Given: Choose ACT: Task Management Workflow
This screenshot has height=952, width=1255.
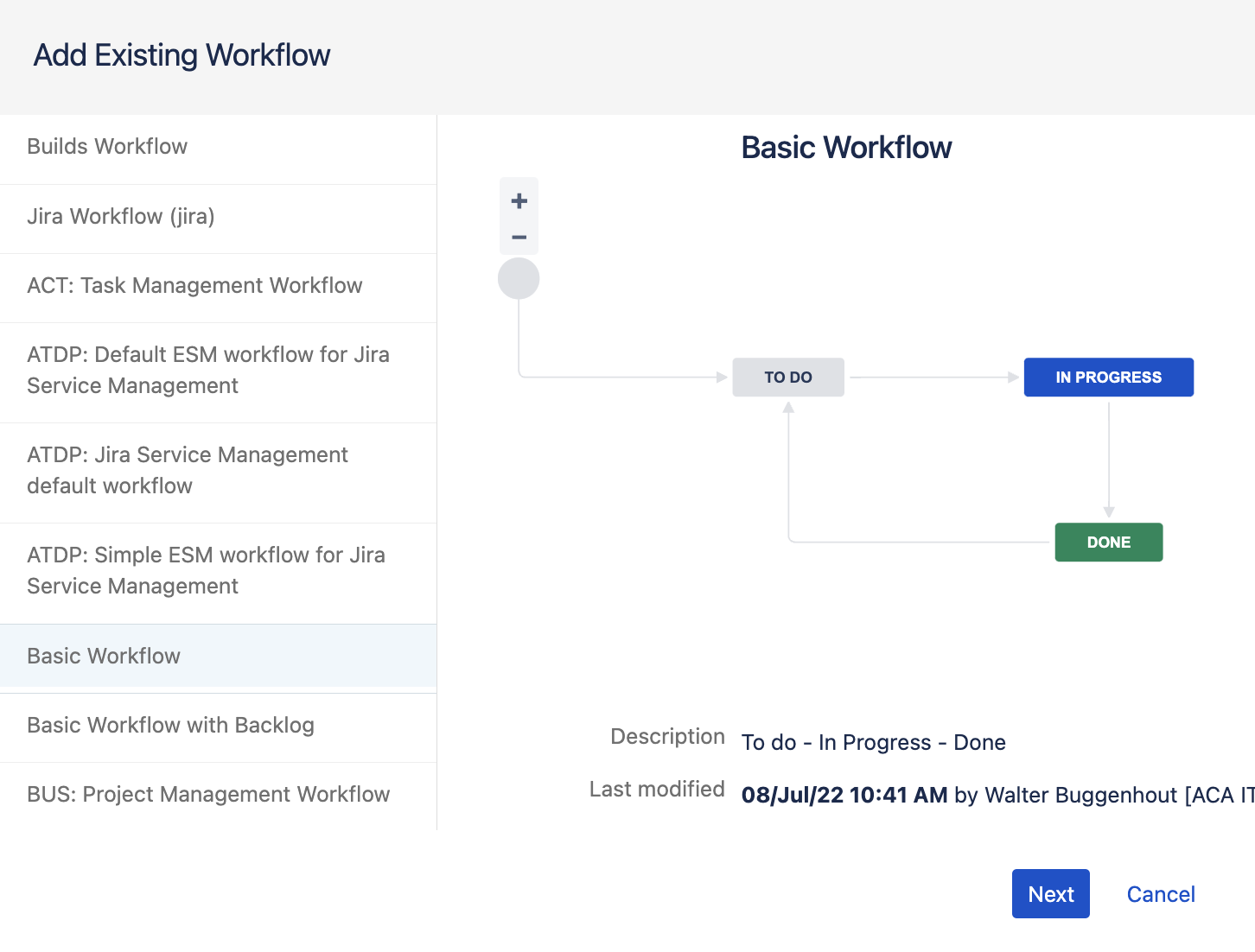Looking at the screenshot, I should pyautogui.click(x=194, y=286).
